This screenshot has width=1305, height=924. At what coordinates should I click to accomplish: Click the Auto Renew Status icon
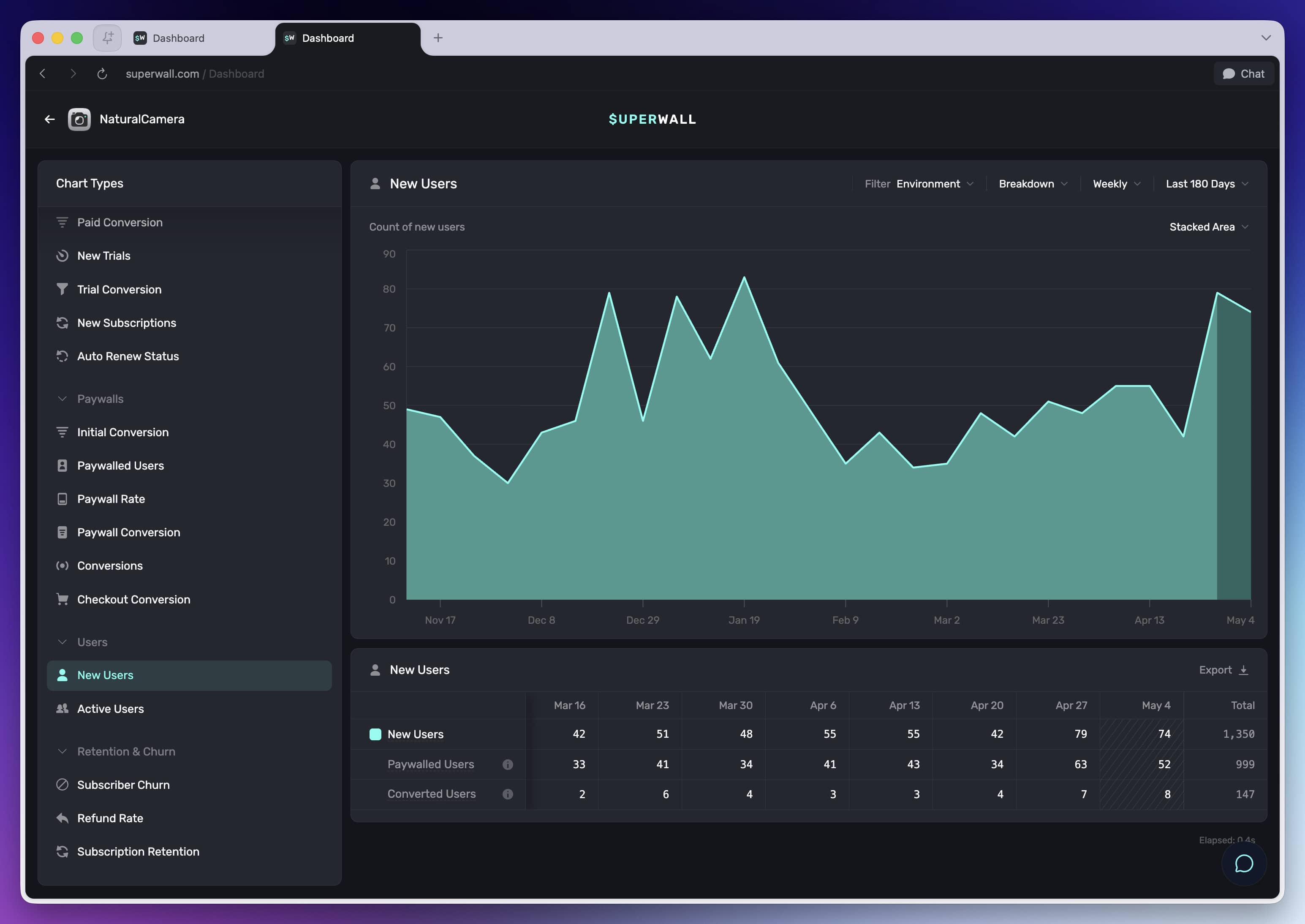point(62,356)
